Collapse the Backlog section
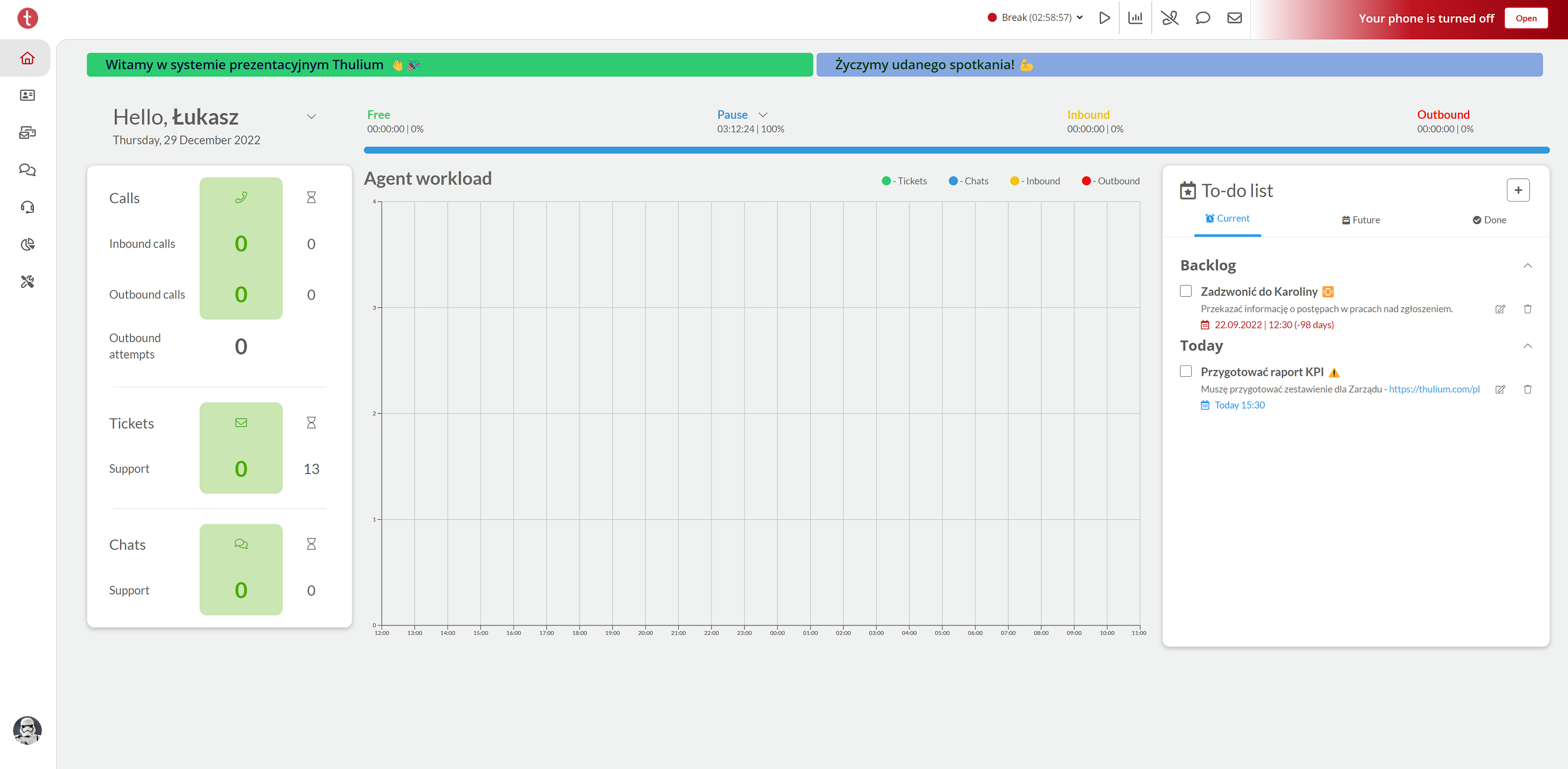Image resolution: width=1568 pixels, height=769 pixels. coord(1527,266)
